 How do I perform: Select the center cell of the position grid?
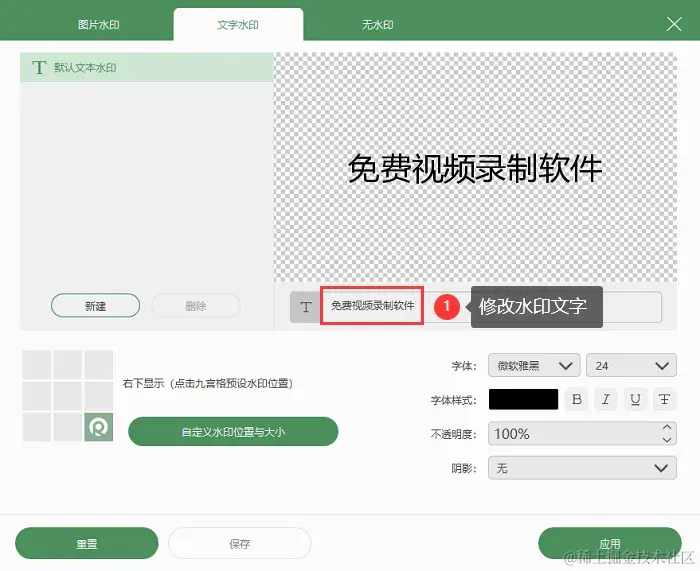67,396
